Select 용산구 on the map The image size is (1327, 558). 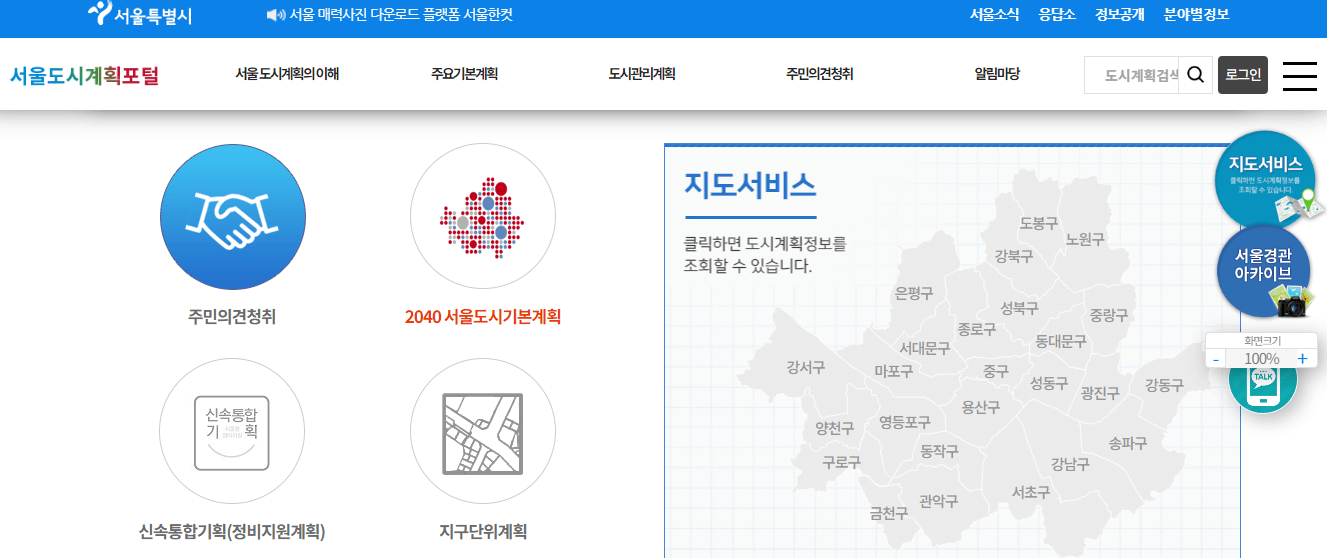coord(981,407)
